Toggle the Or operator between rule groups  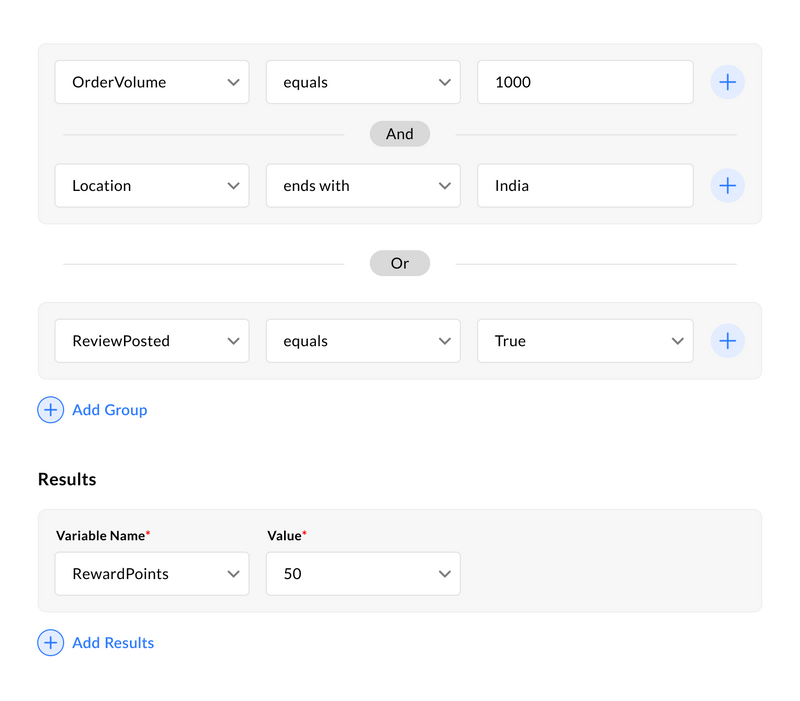click(399, 263)
